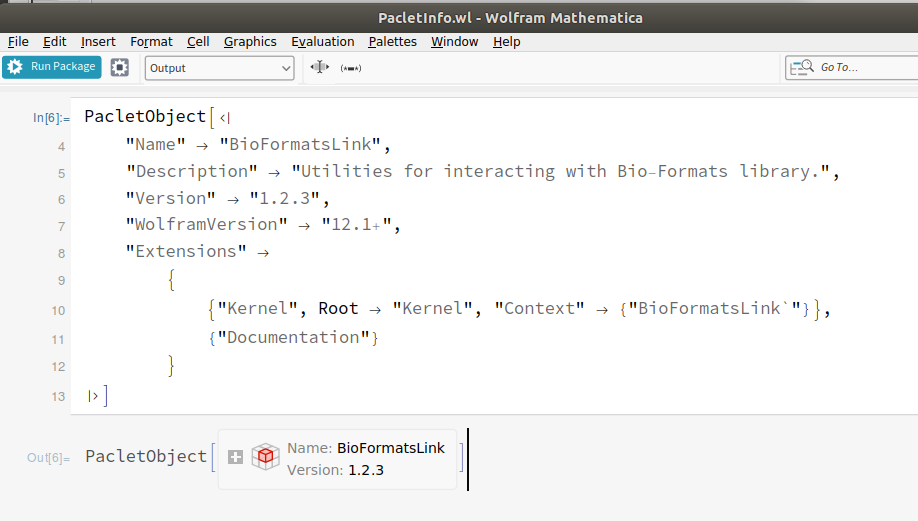
Task: Open the Window menu
Action: 454,42
